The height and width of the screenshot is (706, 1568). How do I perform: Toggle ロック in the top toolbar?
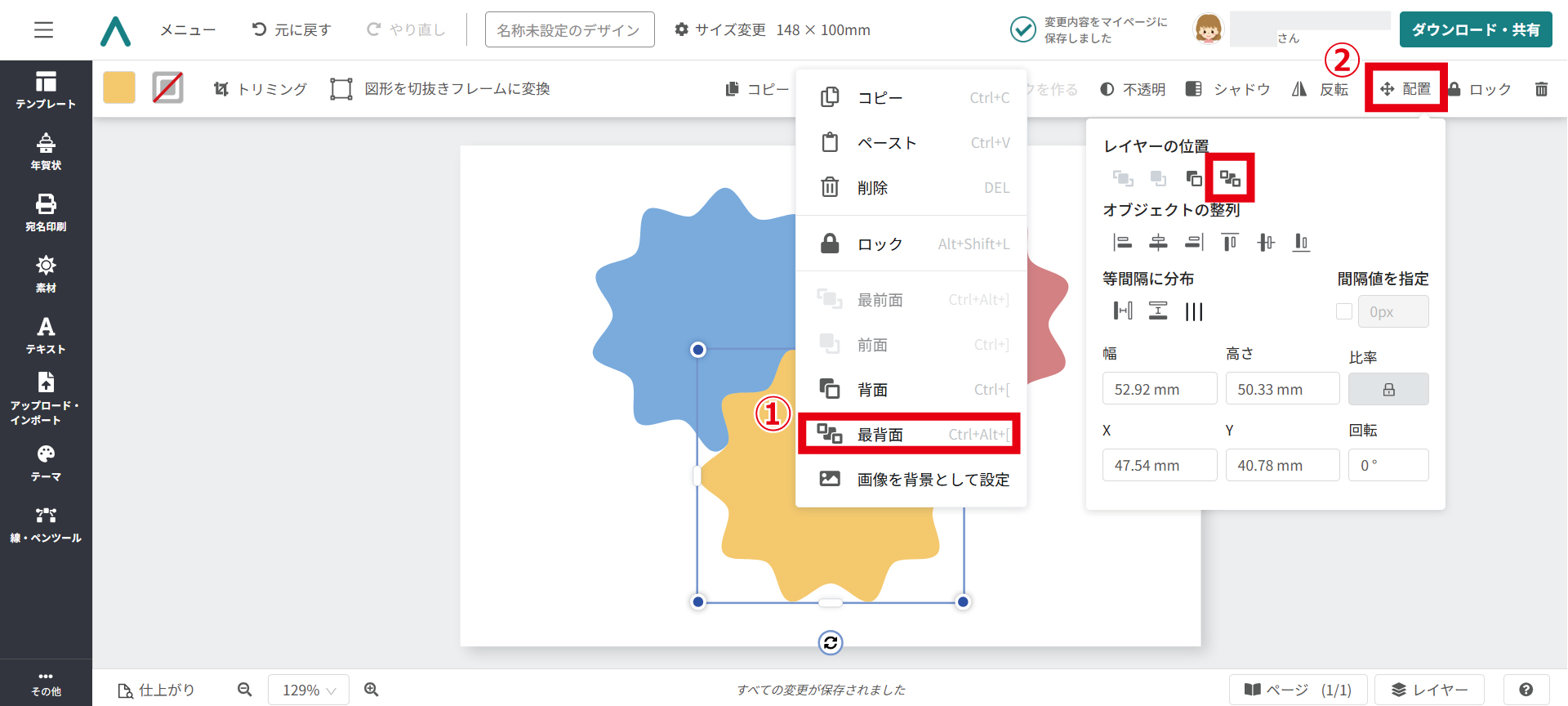(x=1480, y=89)
